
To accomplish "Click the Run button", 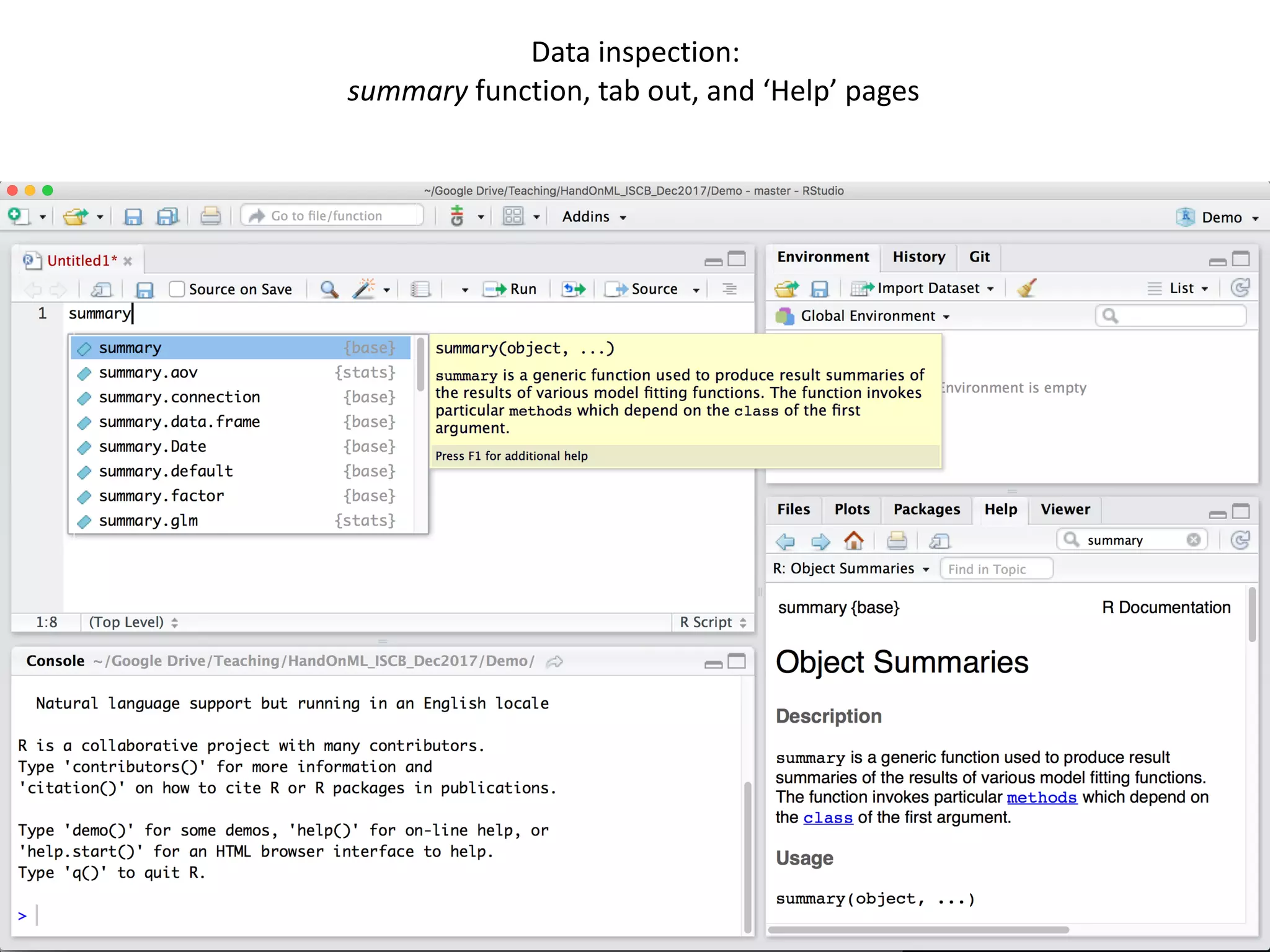I will pyautogui.click(x=510, y=289).
